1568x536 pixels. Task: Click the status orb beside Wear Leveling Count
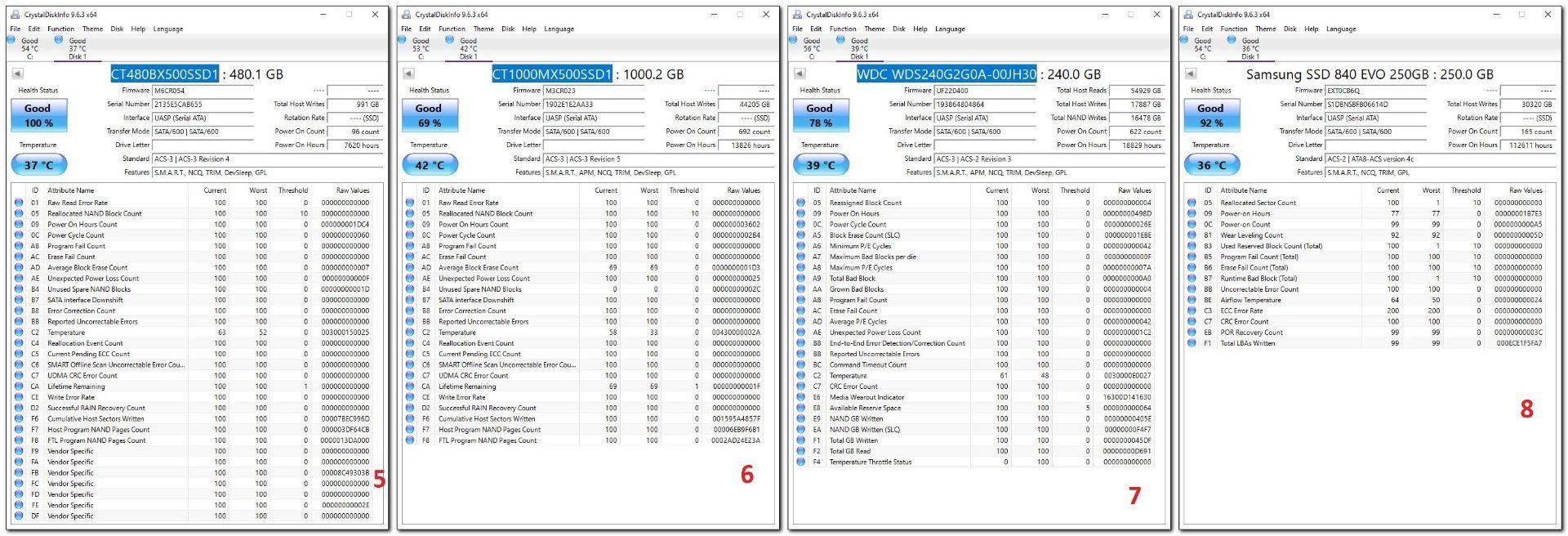1192,234
